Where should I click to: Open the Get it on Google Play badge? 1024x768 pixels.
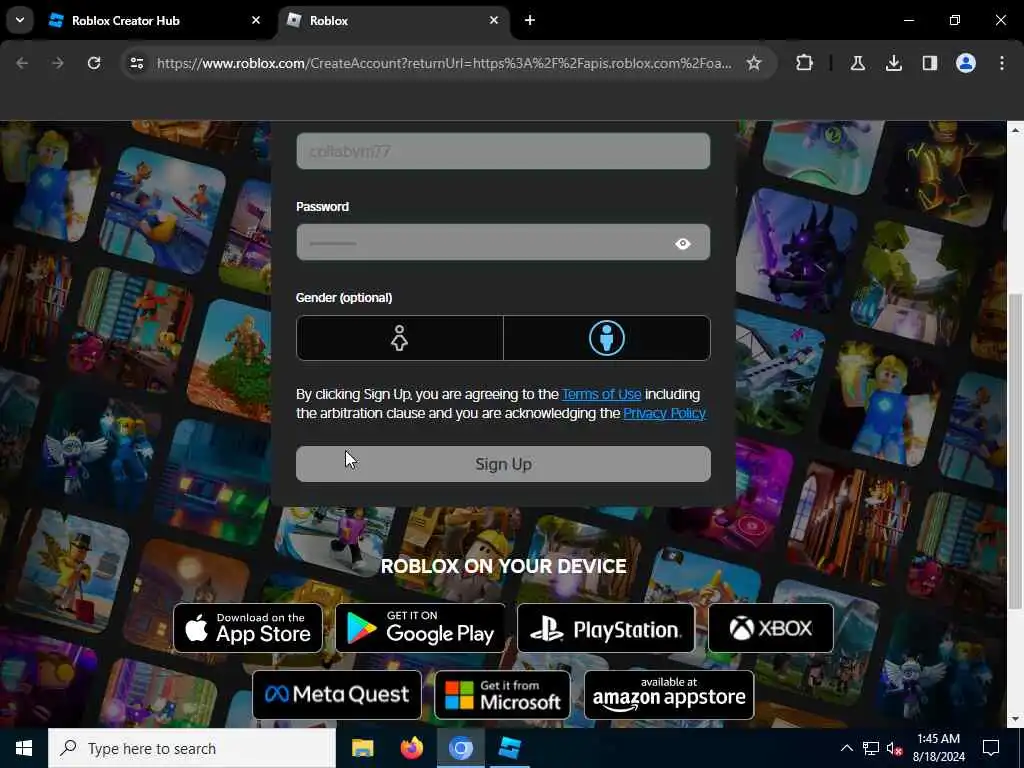pos(420,628)
